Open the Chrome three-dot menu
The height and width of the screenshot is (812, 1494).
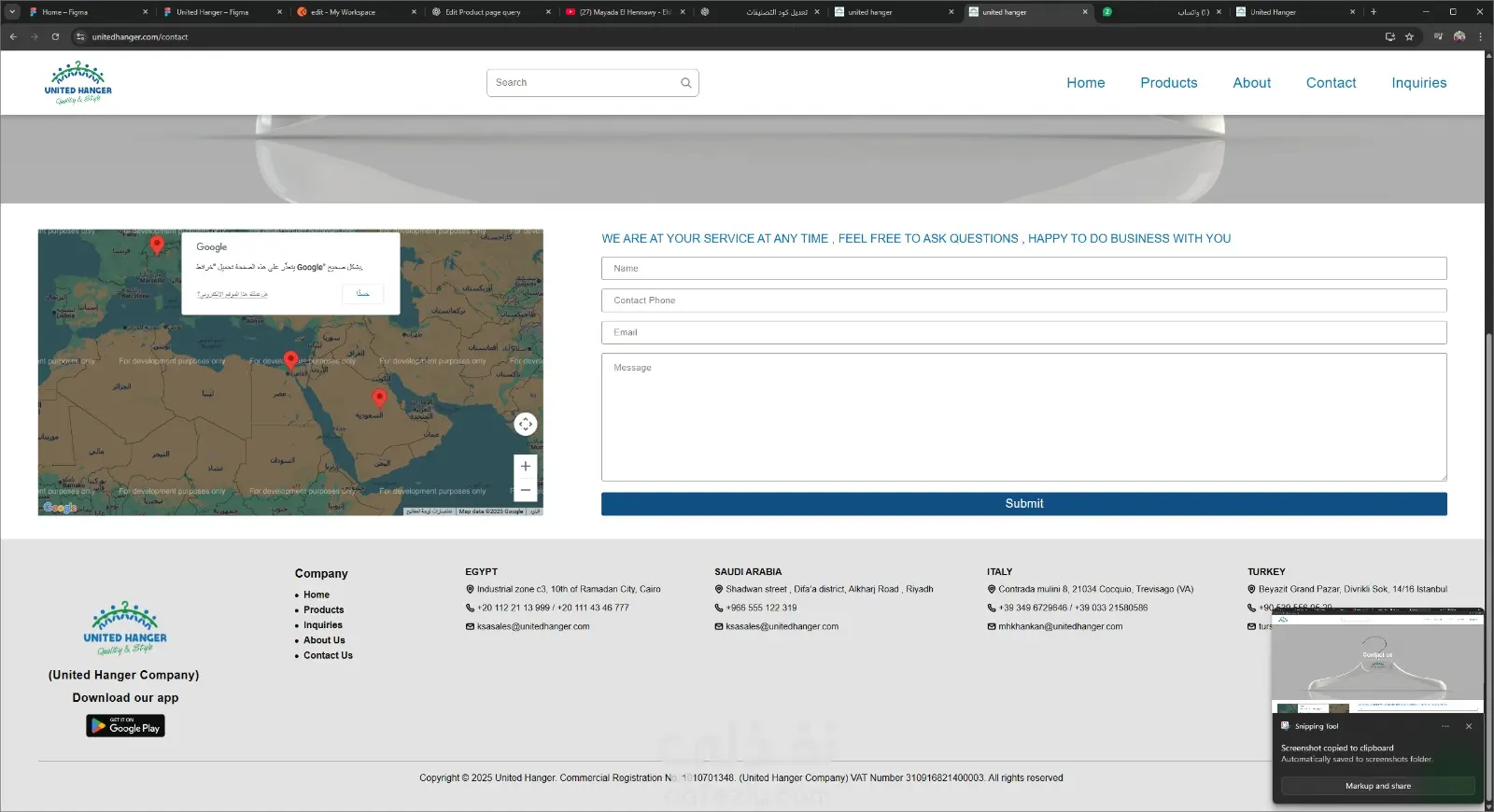click(x=1480, y=37)
